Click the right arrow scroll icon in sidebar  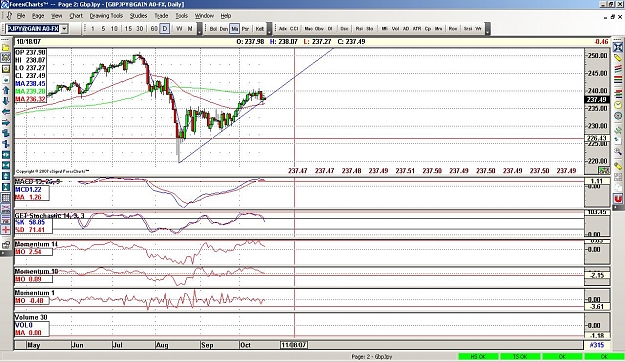click(x=6, y=123)
